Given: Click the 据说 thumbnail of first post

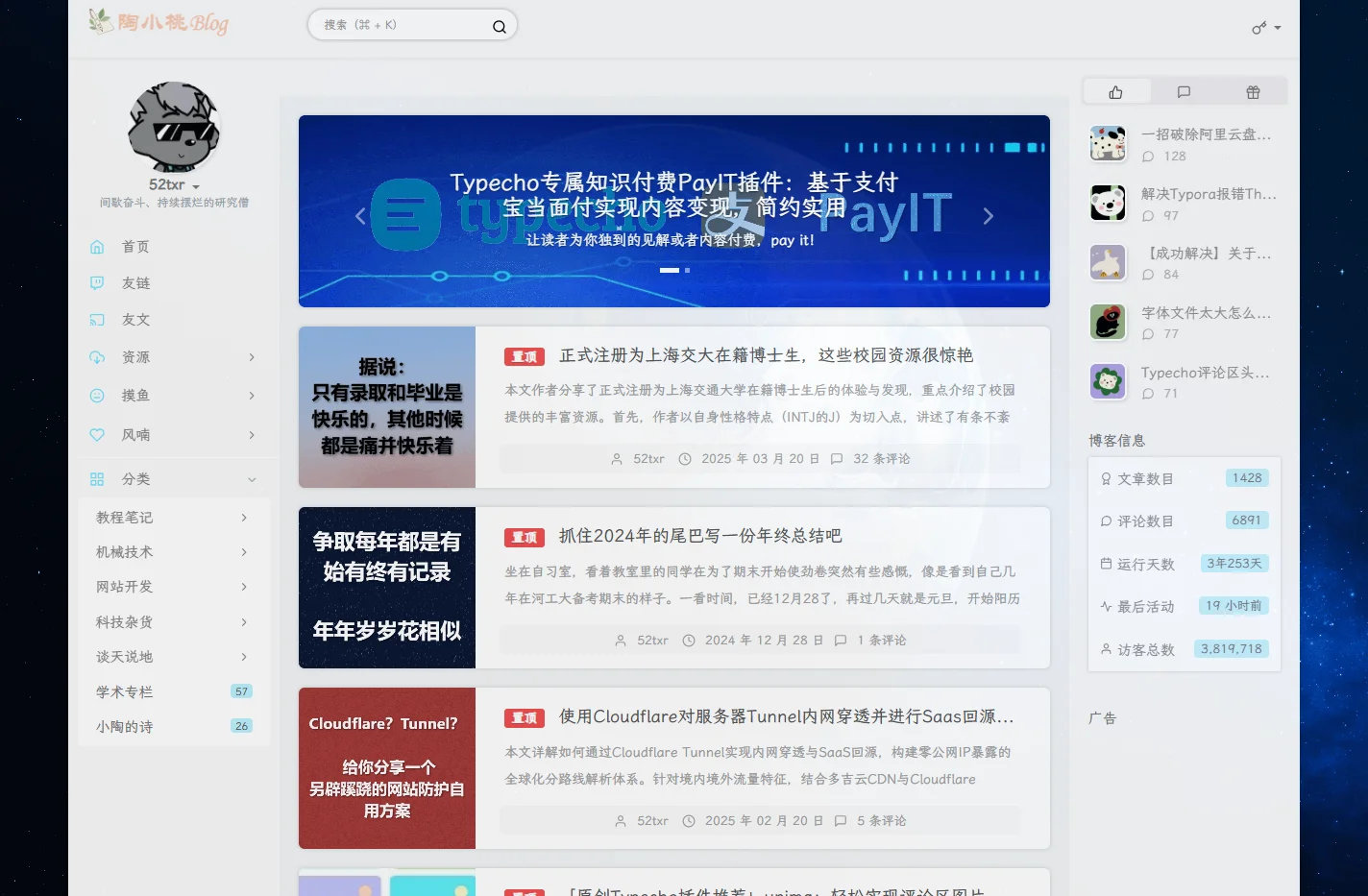Looking at the screenshot, I should click(x=387, y=407).
